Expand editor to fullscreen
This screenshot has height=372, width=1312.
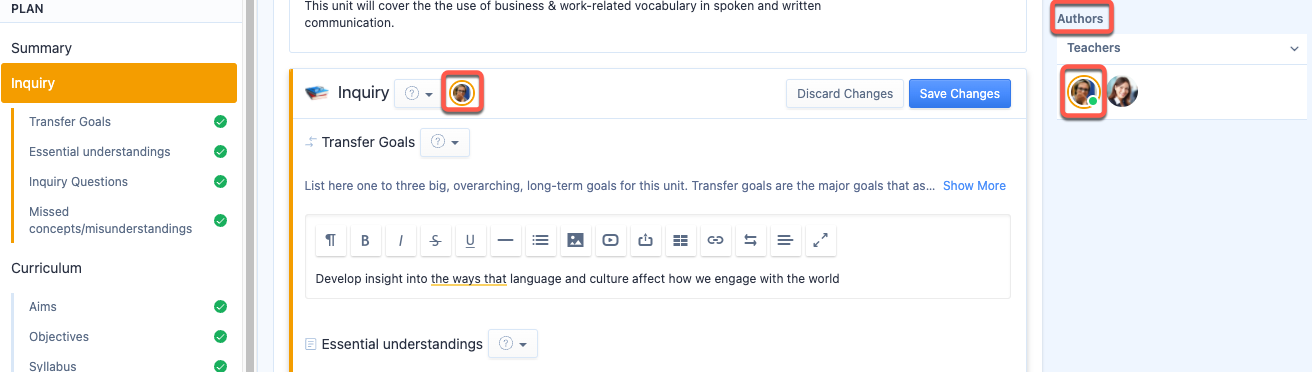point(820,240)
